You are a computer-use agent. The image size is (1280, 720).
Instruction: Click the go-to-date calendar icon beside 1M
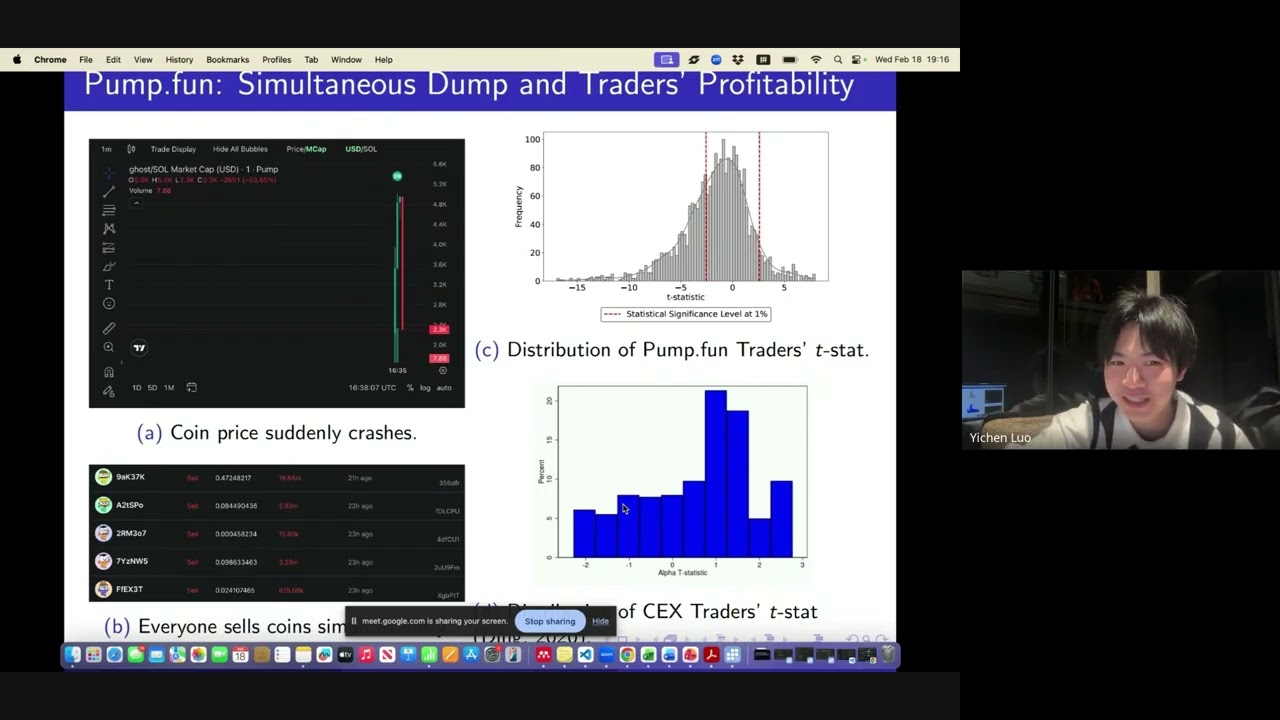click(191, 388)
